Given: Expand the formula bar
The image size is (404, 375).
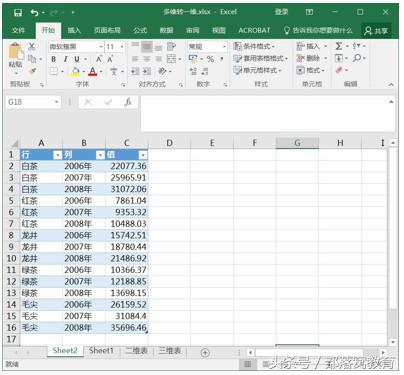Looking at the screenshot, I should 391,102.
